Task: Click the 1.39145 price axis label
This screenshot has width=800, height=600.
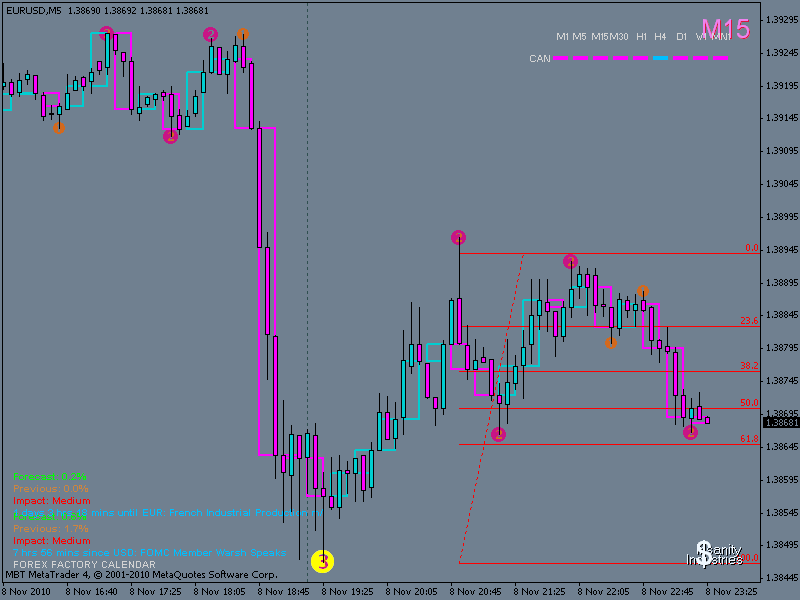Action: [x=782, y=118]
